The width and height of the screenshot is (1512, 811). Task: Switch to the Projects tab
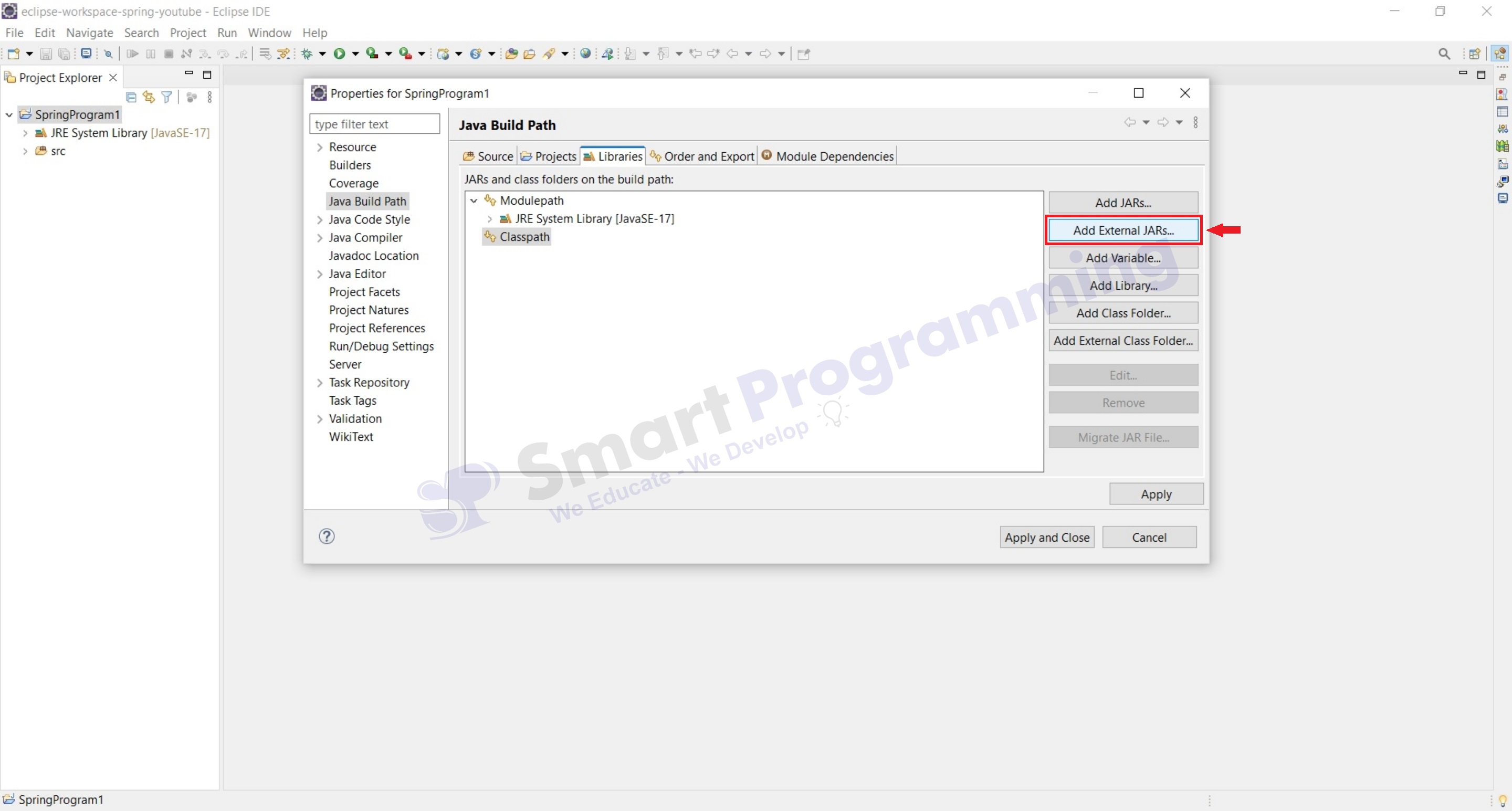tap(548, 156)
